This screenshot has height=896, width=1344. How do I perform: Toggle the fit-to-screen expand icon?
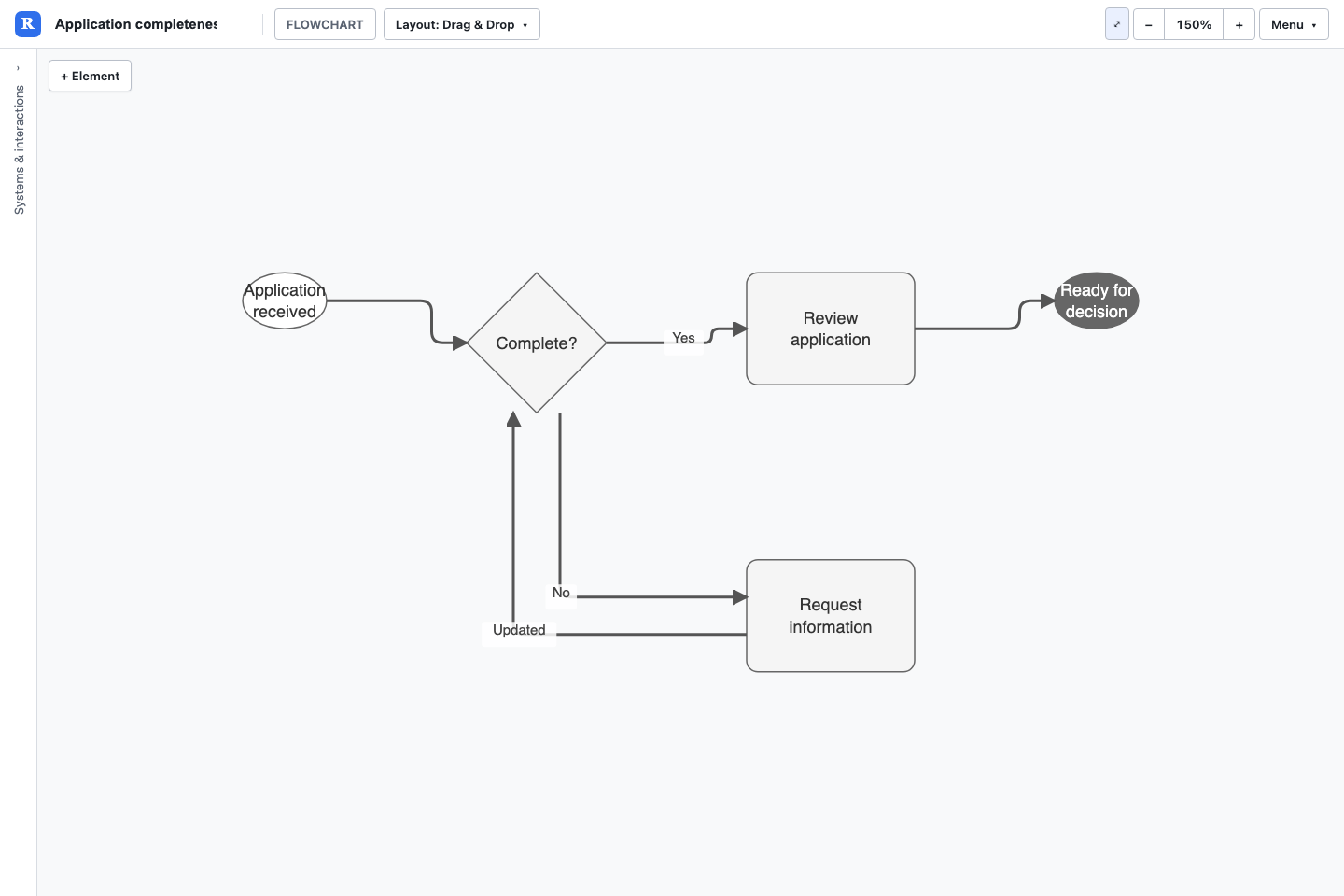(1117, 24)
